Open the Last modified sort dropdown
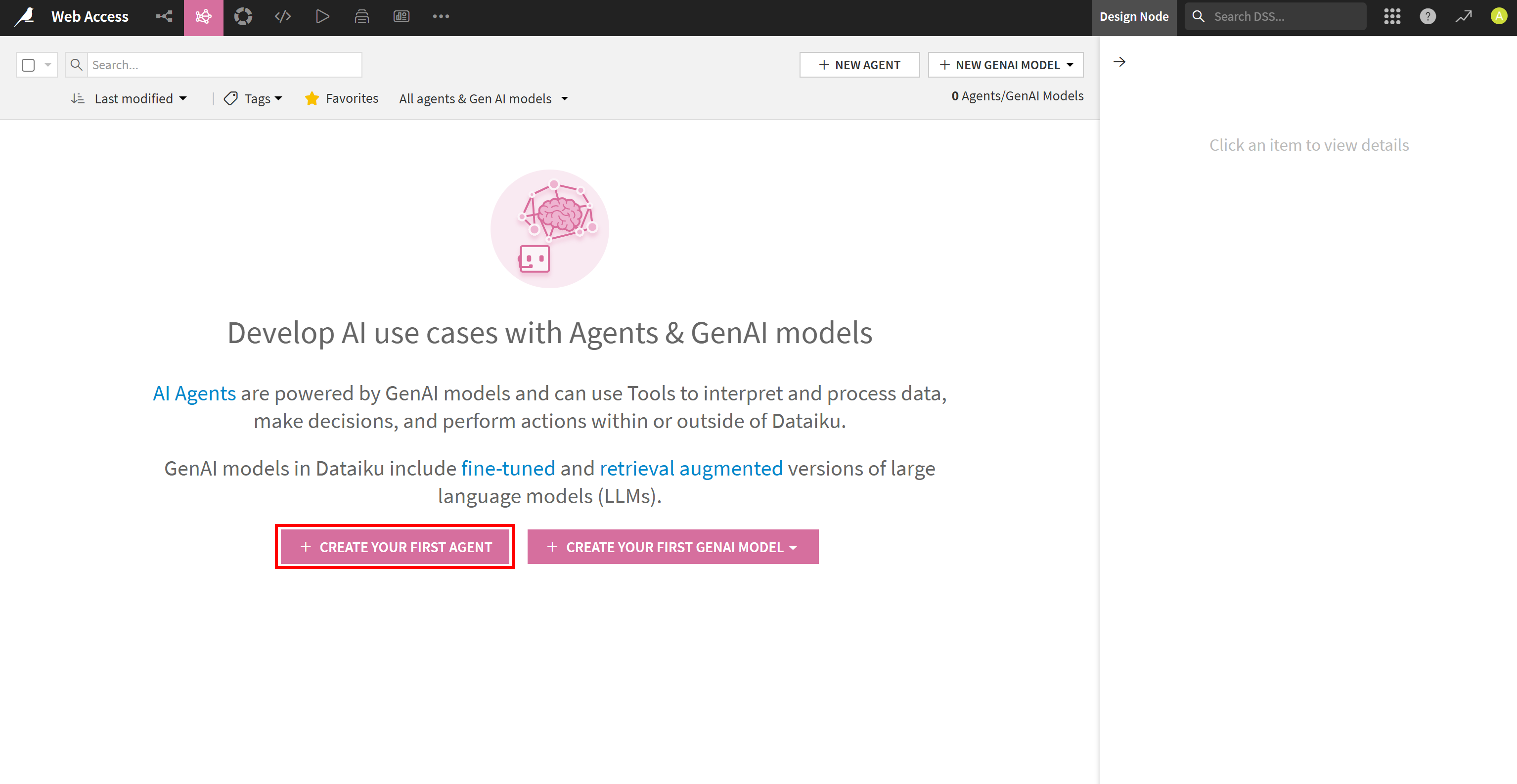Image resolution: width=1517 pixels, height=784 pixels. pyautogui.click(x=141, y=98)
